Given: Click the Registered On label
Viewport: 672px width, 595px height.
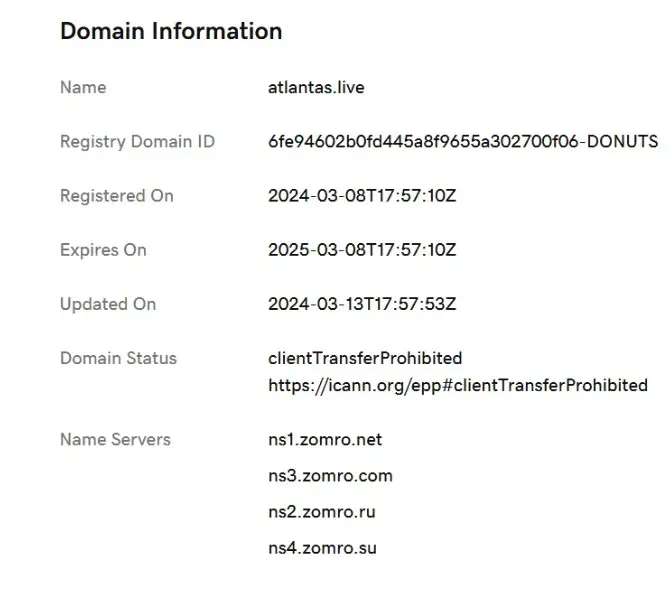Looking at the screenshot, I should [116, 196].
